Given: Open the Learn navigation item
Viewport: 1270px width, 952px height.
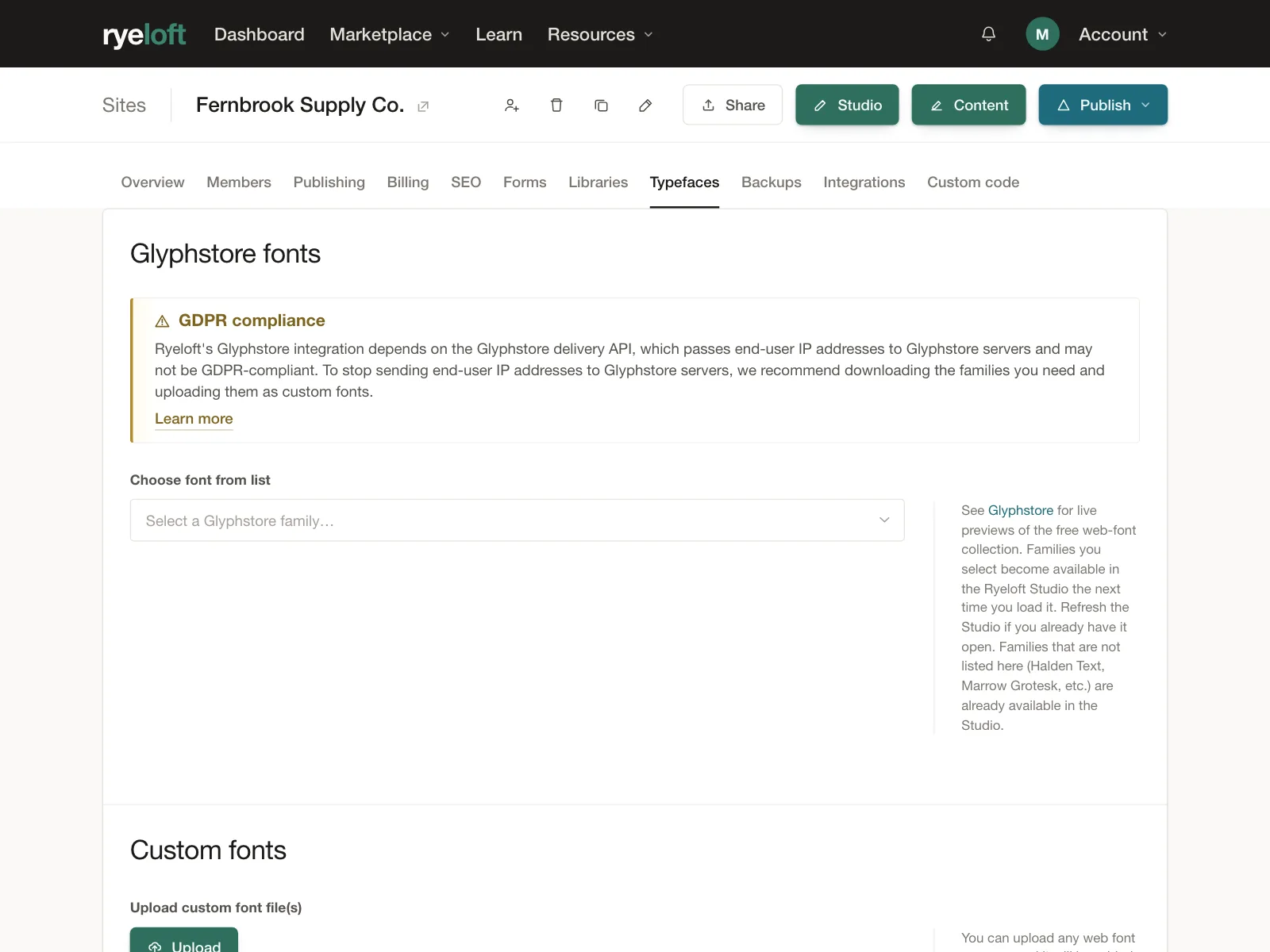Looking at the screenshot, I should click(x=499, y=34).
